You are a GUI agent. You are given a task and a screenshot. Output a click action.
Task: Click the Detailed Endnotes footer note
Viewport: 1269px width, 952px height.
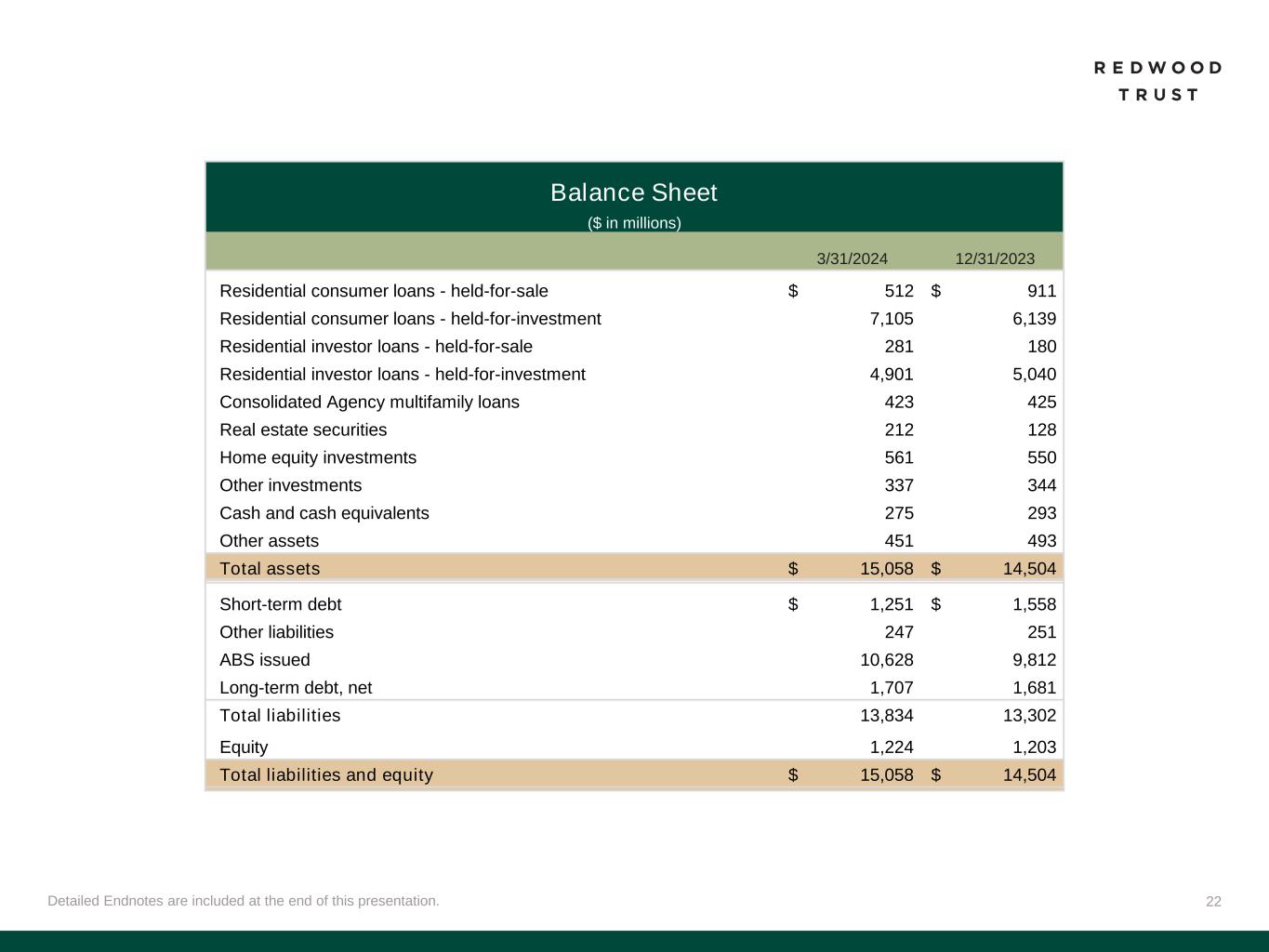(244, 901)
